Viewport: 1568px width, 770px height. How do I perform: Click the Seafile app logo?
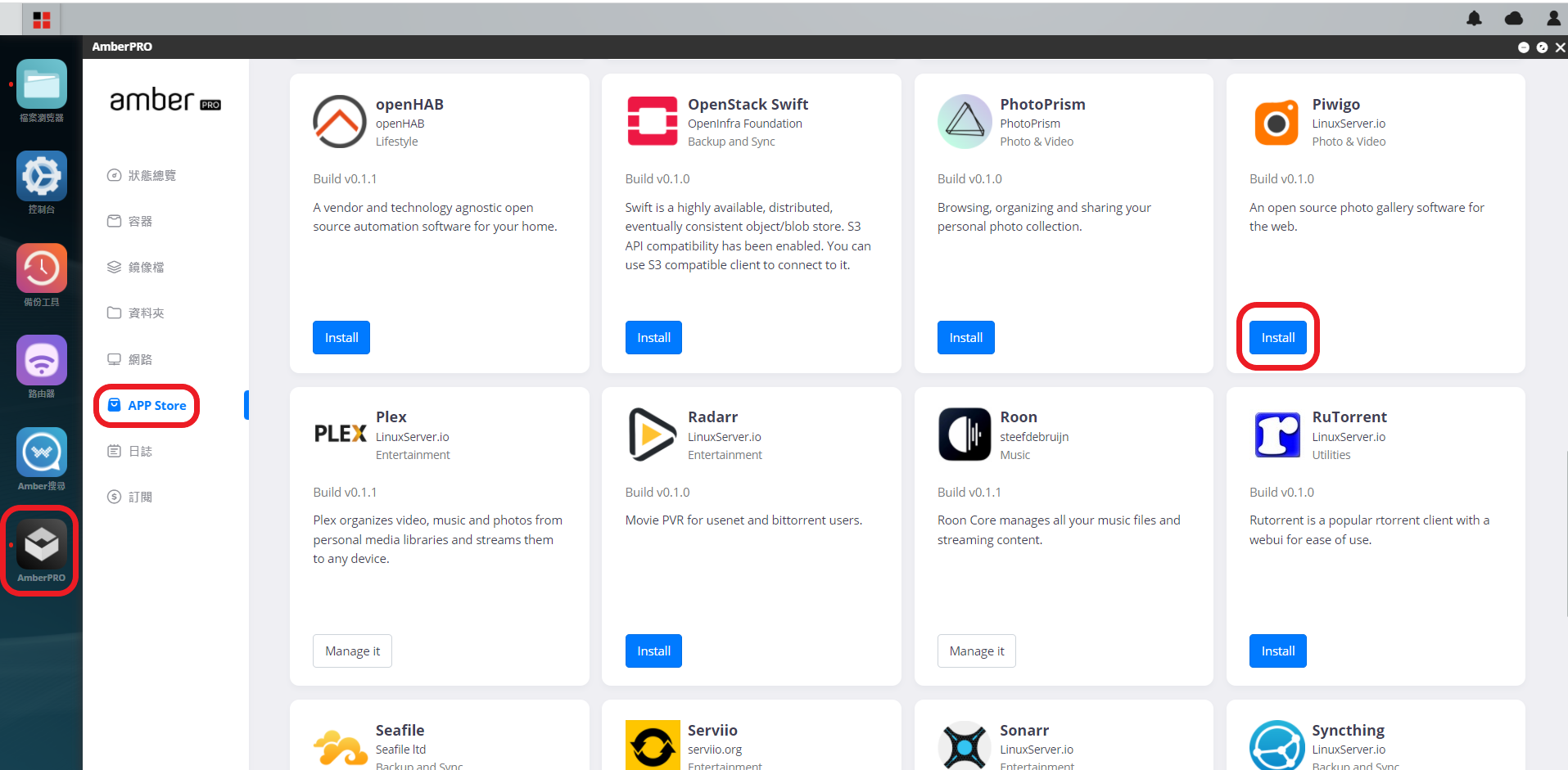pos(340,747)
